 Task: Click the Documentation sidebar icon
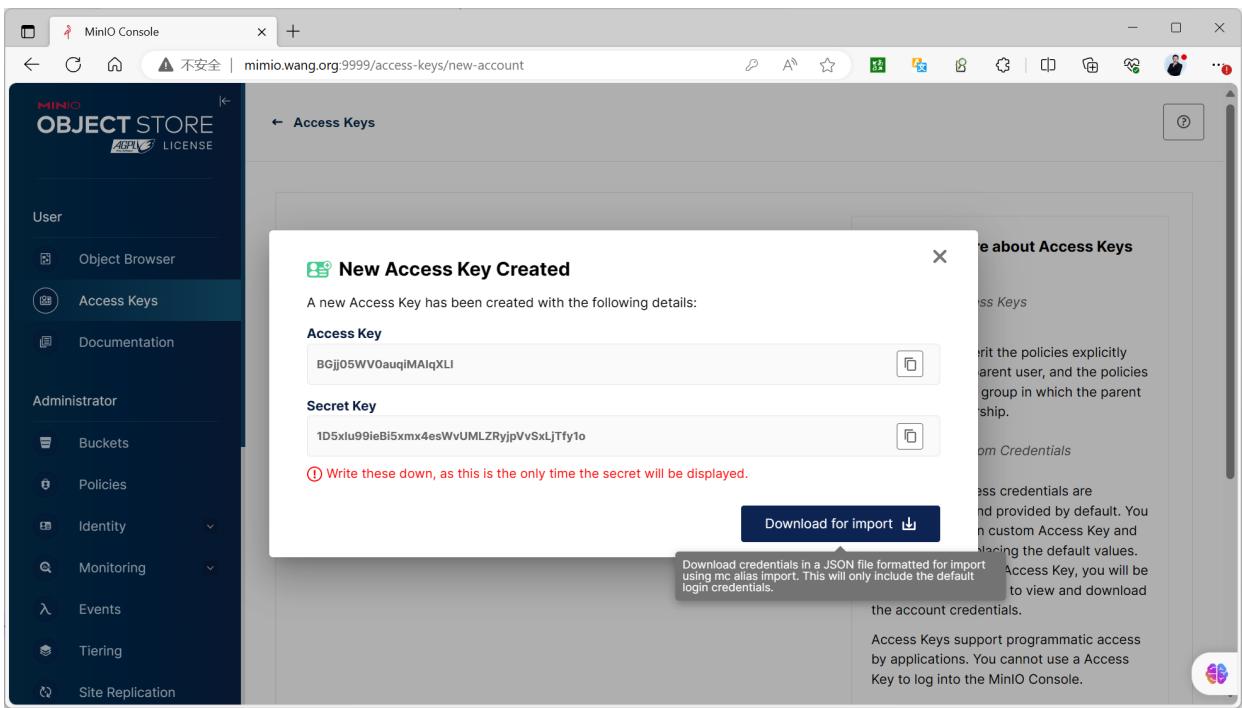coord(45,342)
